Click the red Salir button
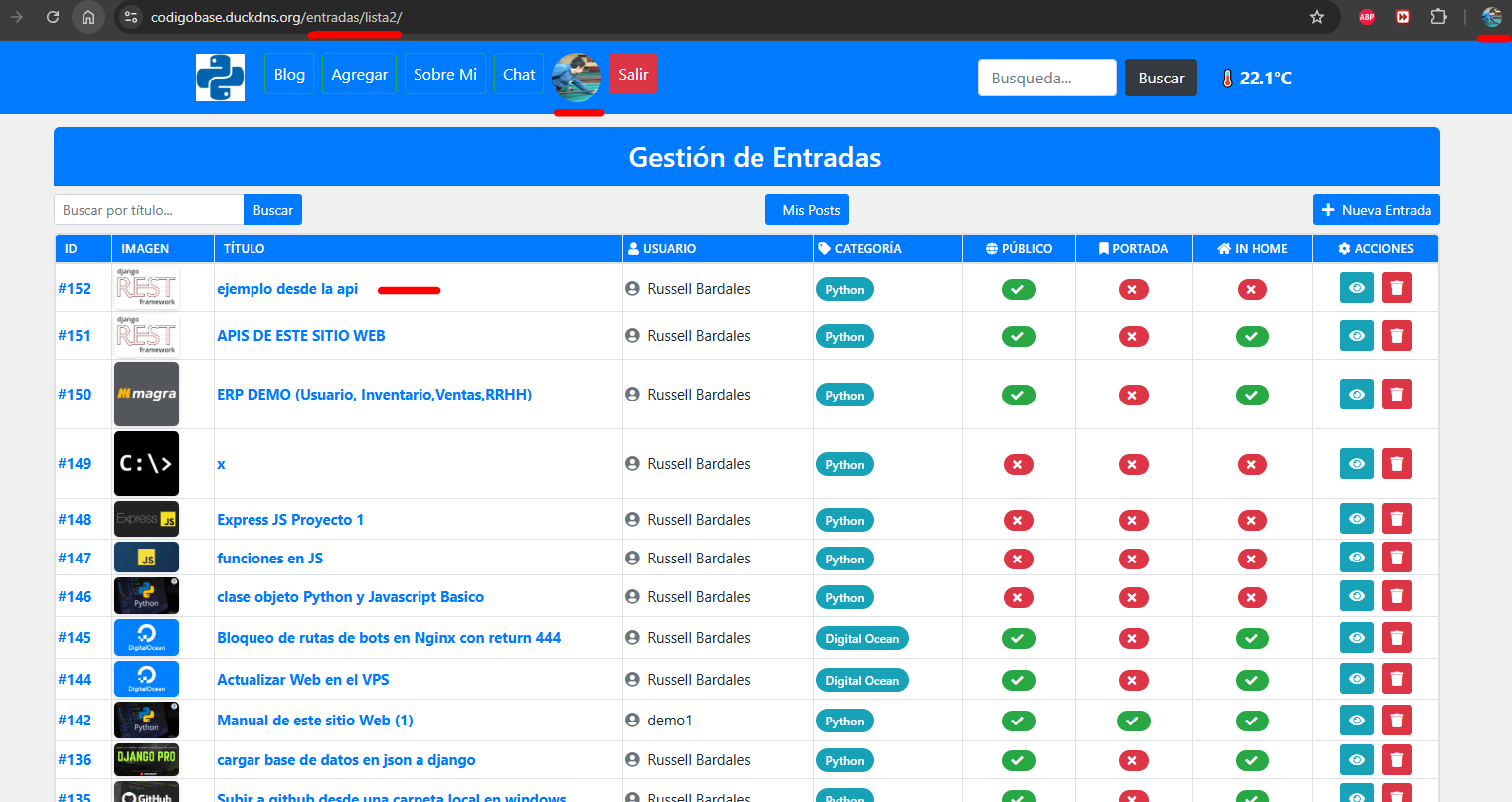The image size is (1512, 802). tap(633, 75)
